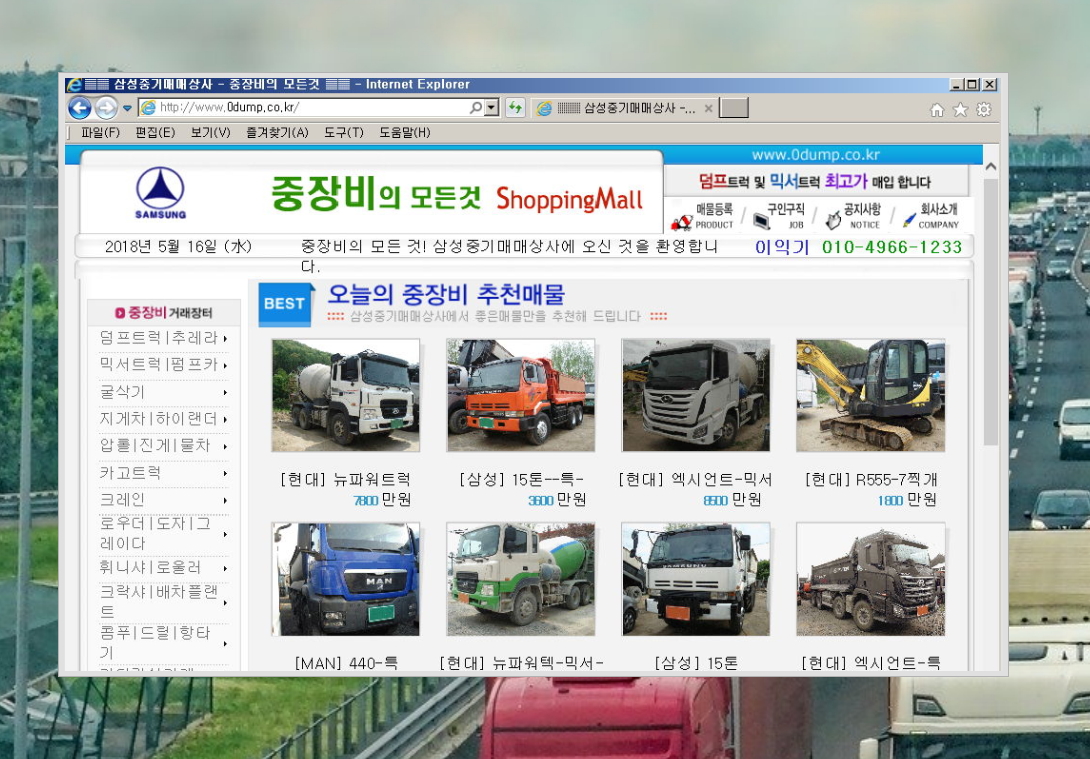Open the 도구(T) menu
Viewport: 1090px width, 759px height.
(343, 132)
